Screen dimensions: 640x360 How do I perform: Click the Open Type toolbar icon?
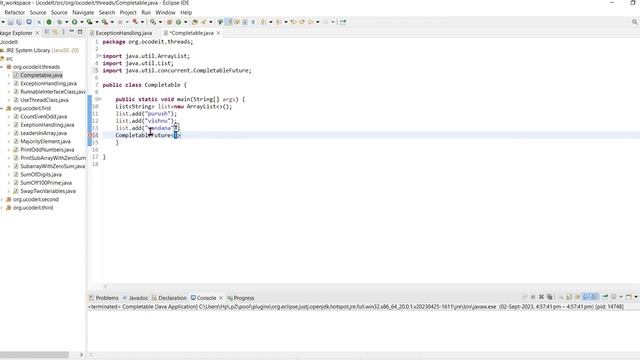click(x=195, y=22)
